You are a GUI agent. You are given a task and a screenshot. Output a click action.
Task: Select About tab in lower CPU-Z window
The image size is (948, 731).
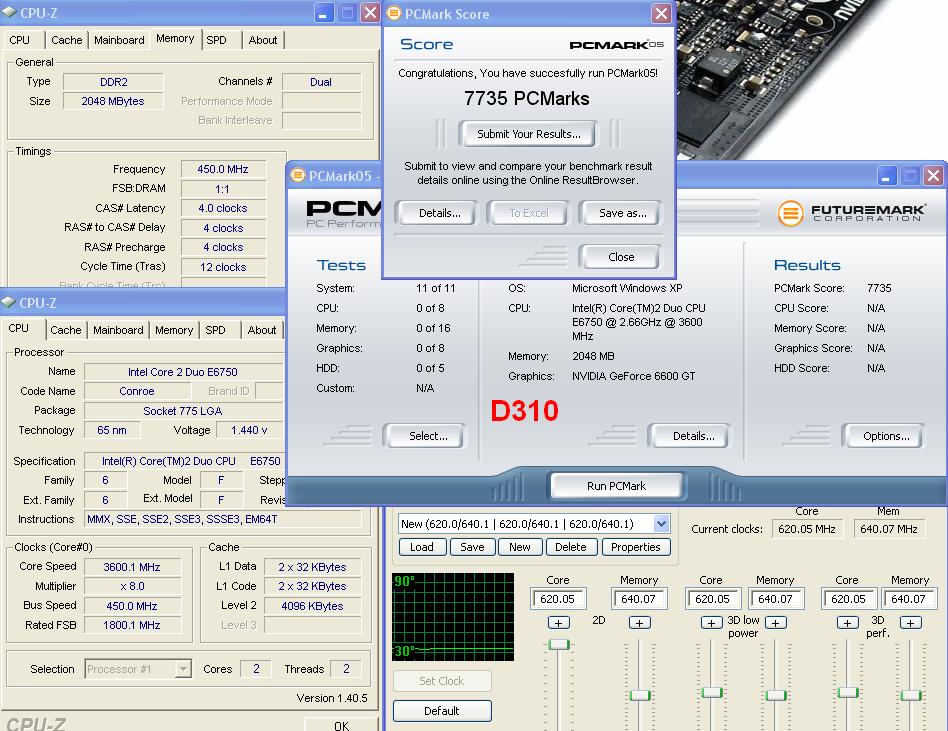click(x=262, y=330)
